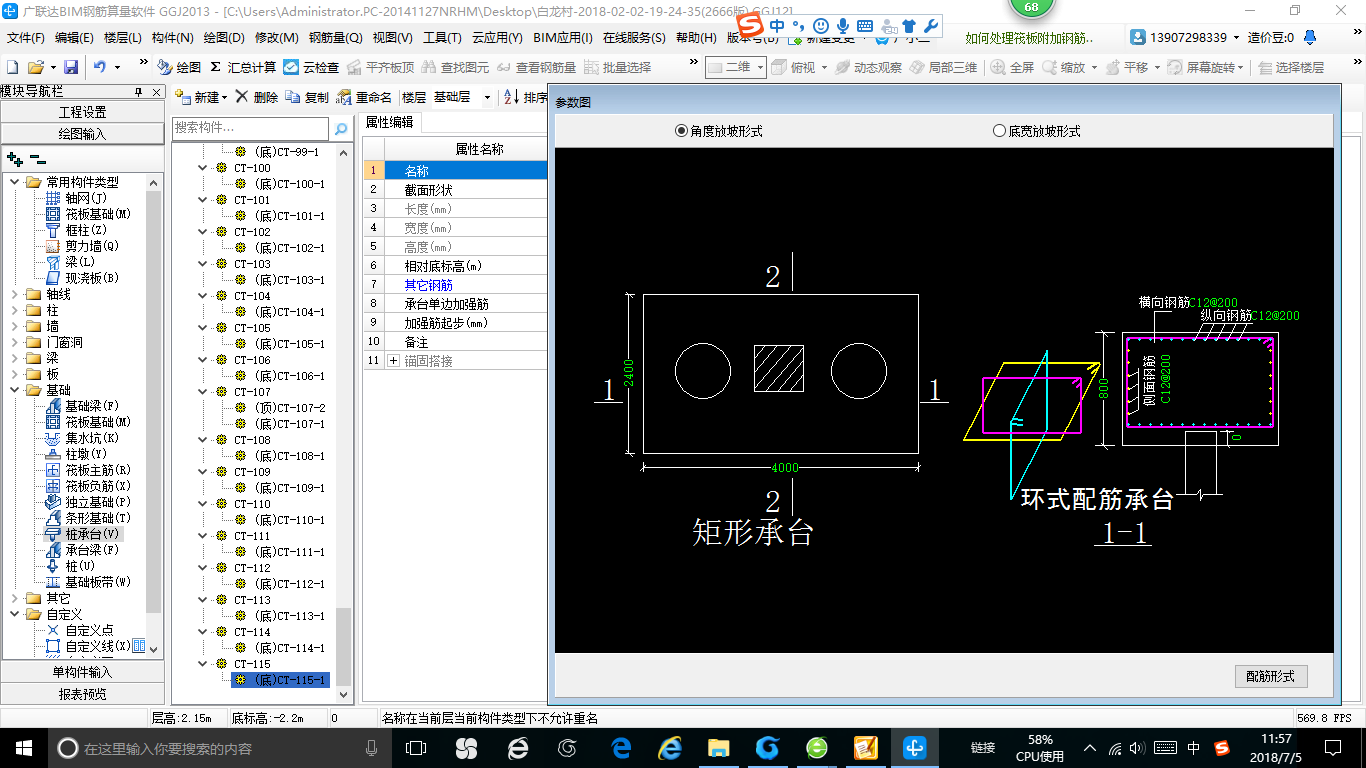Collapse the CT-107 node
Image resolution: width=1366 pixels, height=768 pixels.
pos(205,392)
